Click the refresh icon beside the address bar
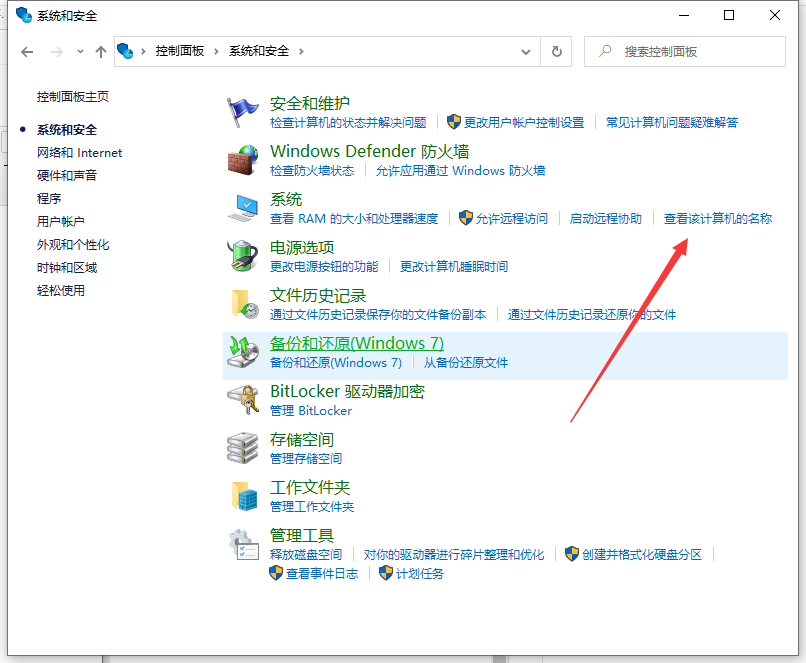The image size is (806, 663). click(557, 51)
